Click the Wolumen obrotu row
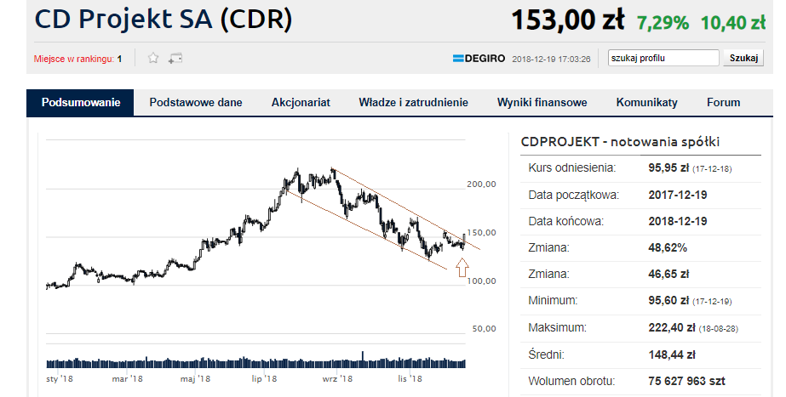The height and width of the screenshot is (397, 786). pos(641,381)
